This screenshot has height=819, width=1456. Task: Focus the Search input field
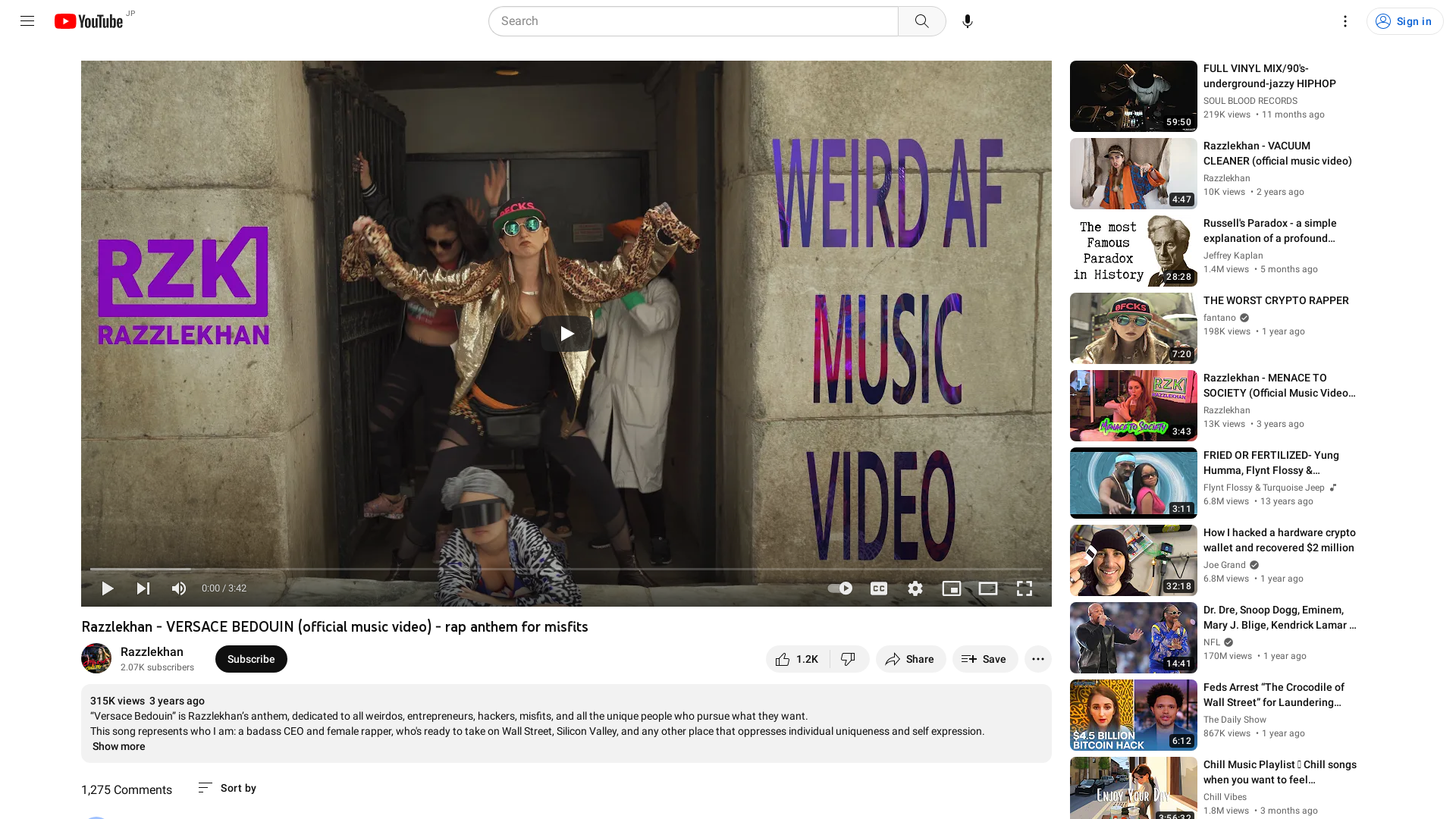tap(693, 21)
